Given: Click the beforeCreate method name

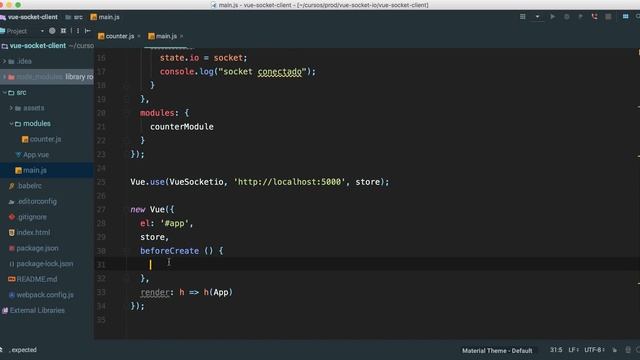Looking at the screenshot, I should pyautogui.click(x=169, y=251).
